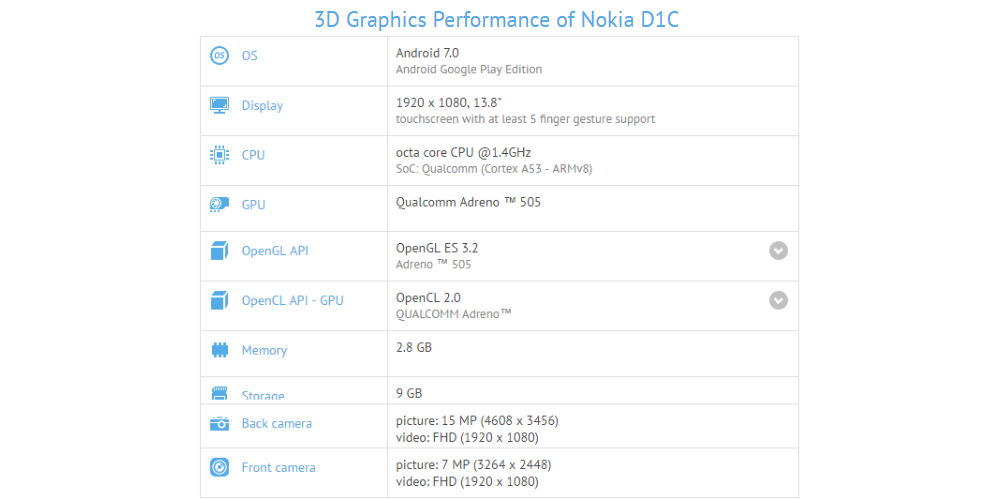Open the OpenGL API label

(x=275, y=251)
